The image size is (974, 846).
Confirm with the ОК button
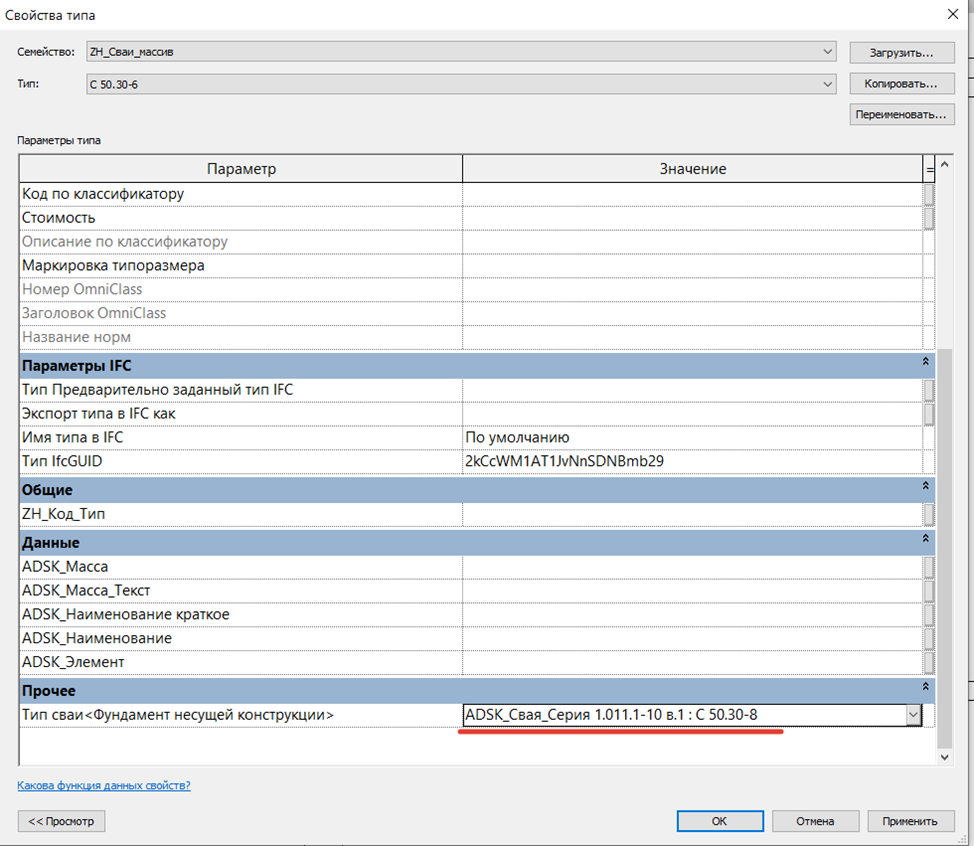(x=720, y=821)
